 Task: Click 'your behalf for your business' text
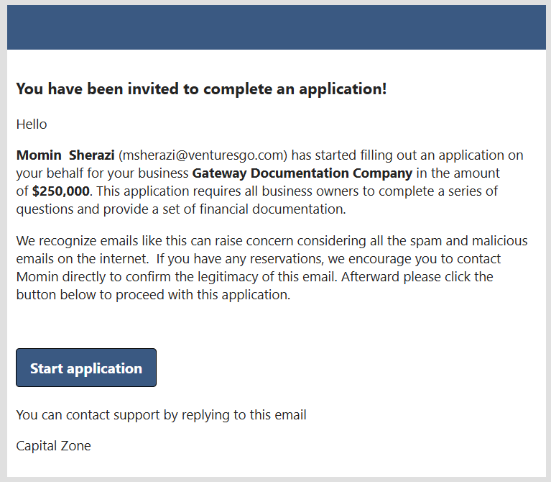pos(102,173)
